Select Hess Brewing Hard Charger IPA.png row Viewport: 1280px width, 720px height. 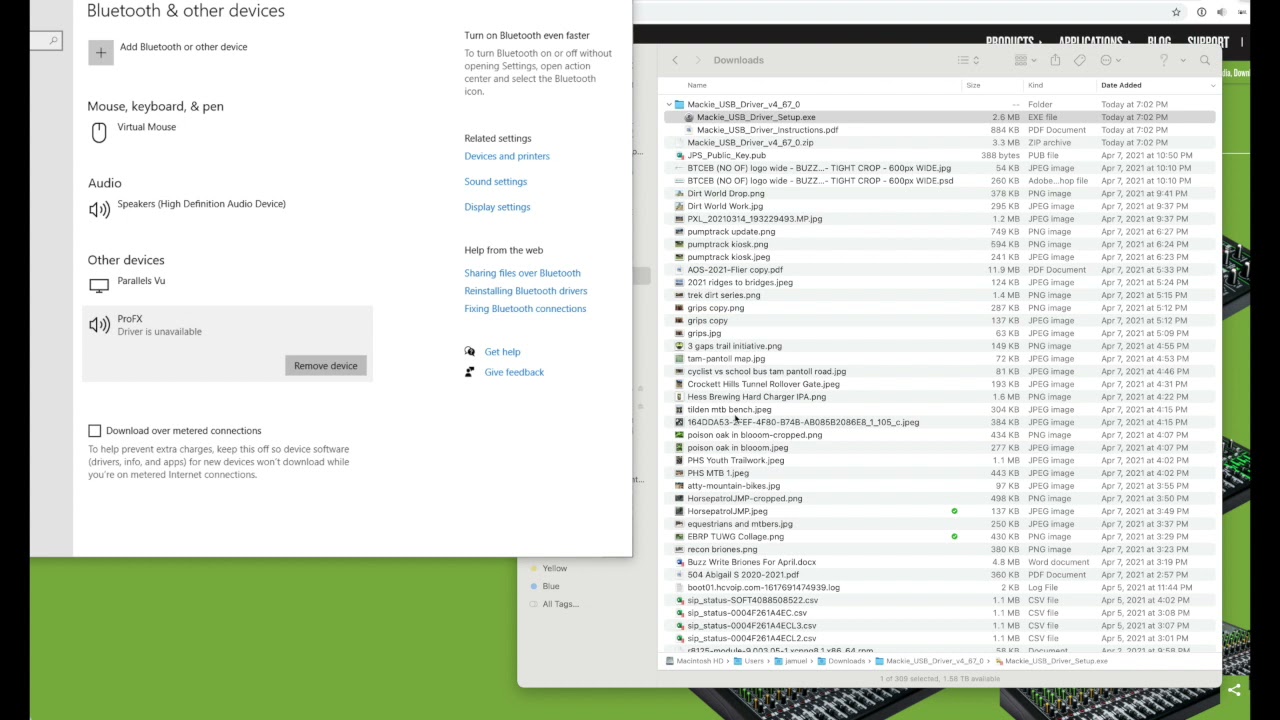(940, 397)
